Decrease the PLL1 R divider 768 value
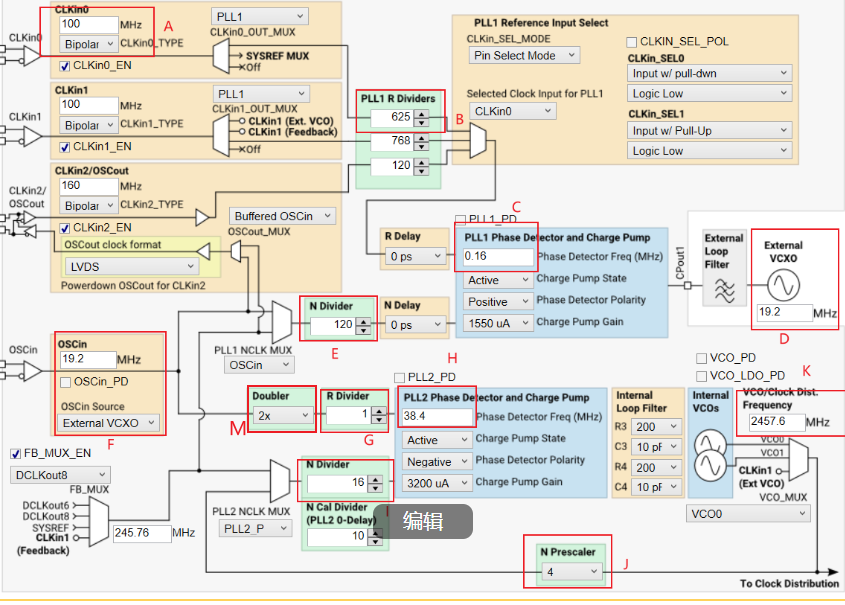 coord(423,146)
